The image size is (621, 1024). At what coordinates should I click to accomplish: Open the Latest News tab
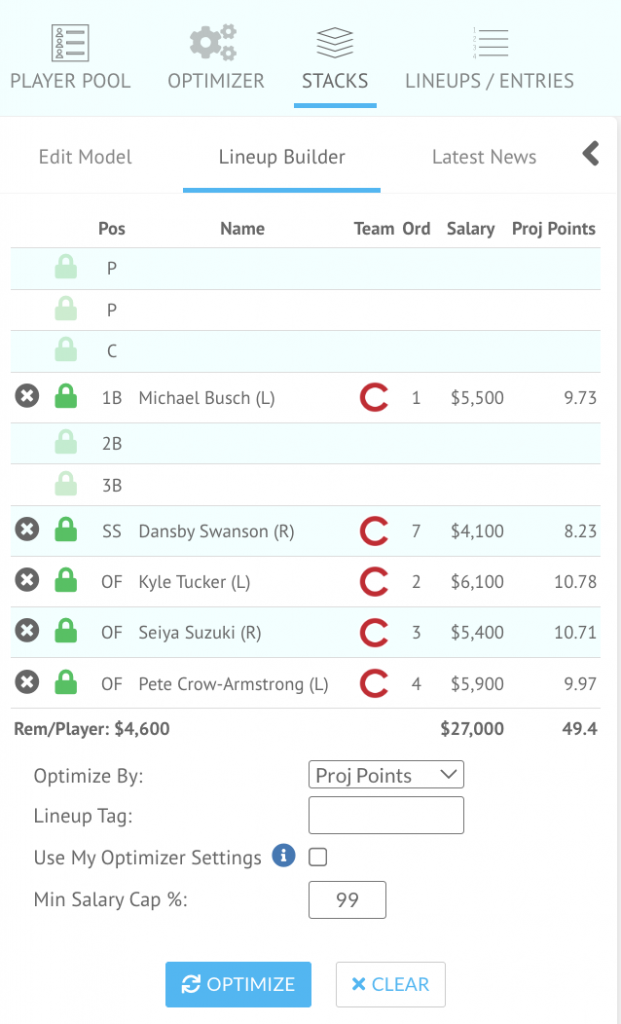pos(484,157)
